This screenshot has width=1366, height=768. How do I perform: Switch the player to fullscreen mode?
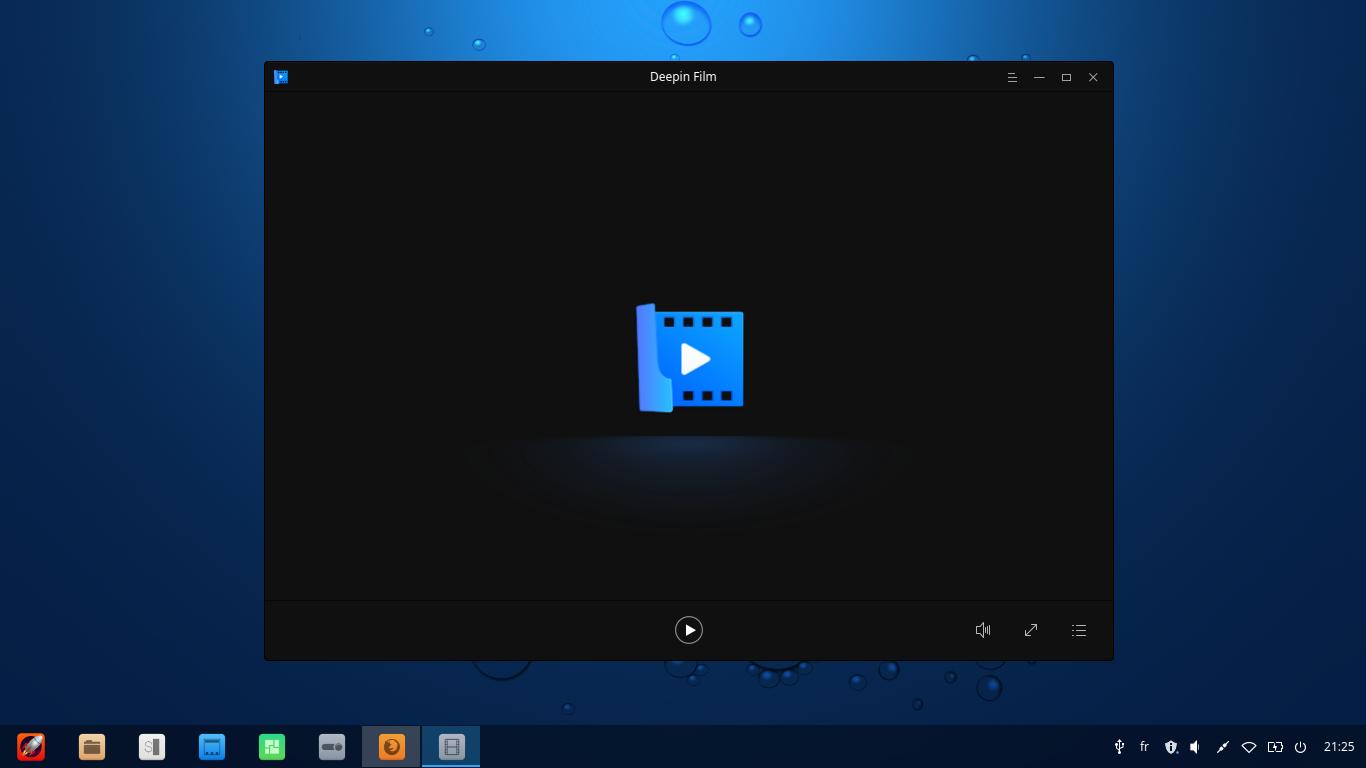click(1031, 630)
